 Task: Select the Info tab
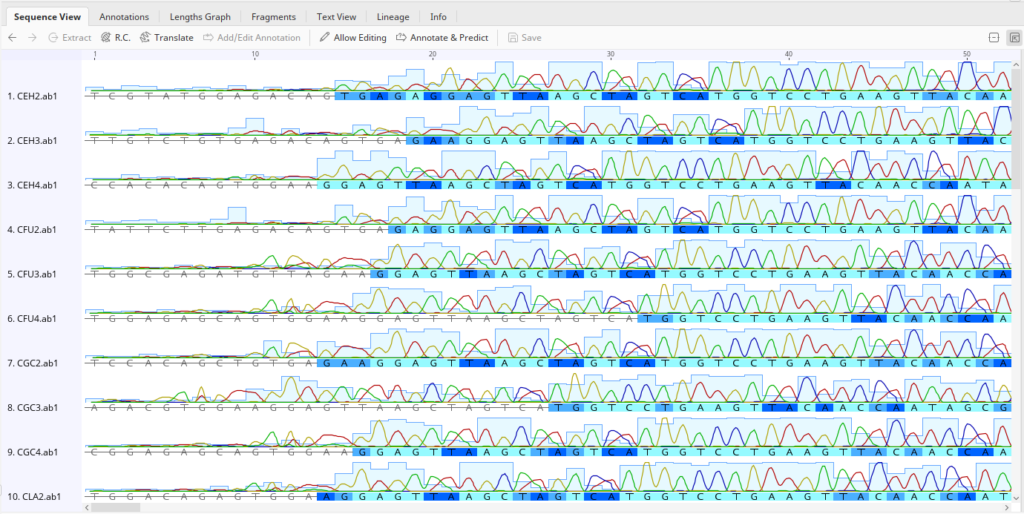pyautogui.click(x=438, y=17)
